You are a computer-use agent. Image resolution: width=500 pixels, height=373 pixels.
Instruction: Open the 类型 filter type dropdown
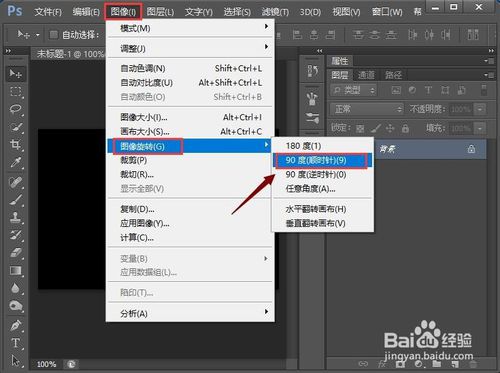pyautogui.click(x=354, y=90)
